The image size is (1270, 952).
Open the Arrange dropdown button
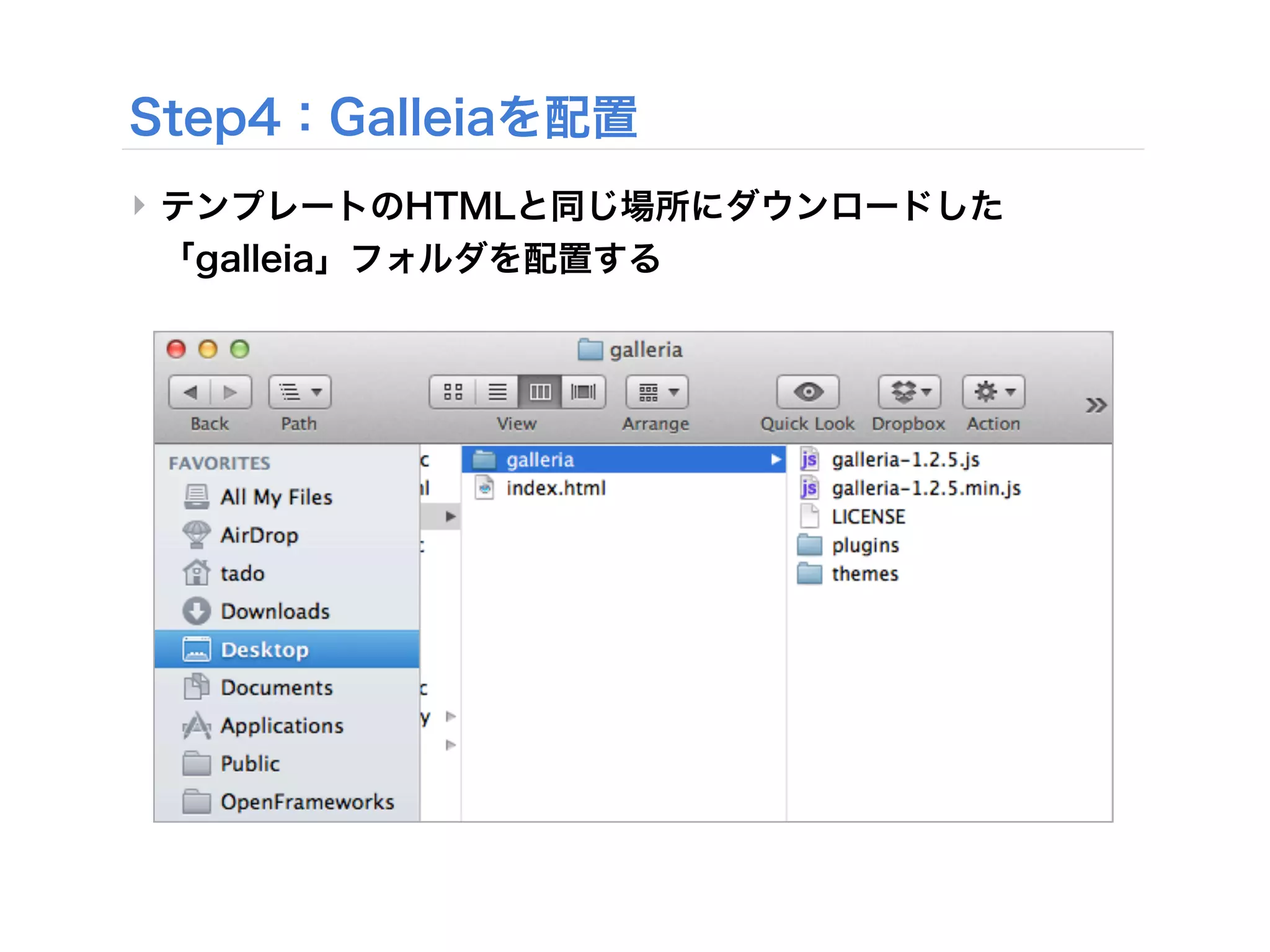(657, 392)
